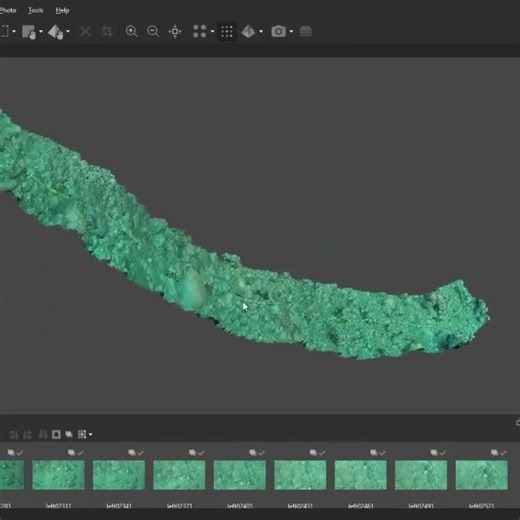520x520 pixels.
Task: Click the overlapping images icon in Photos pane toolbar
Action: (69, 434)
